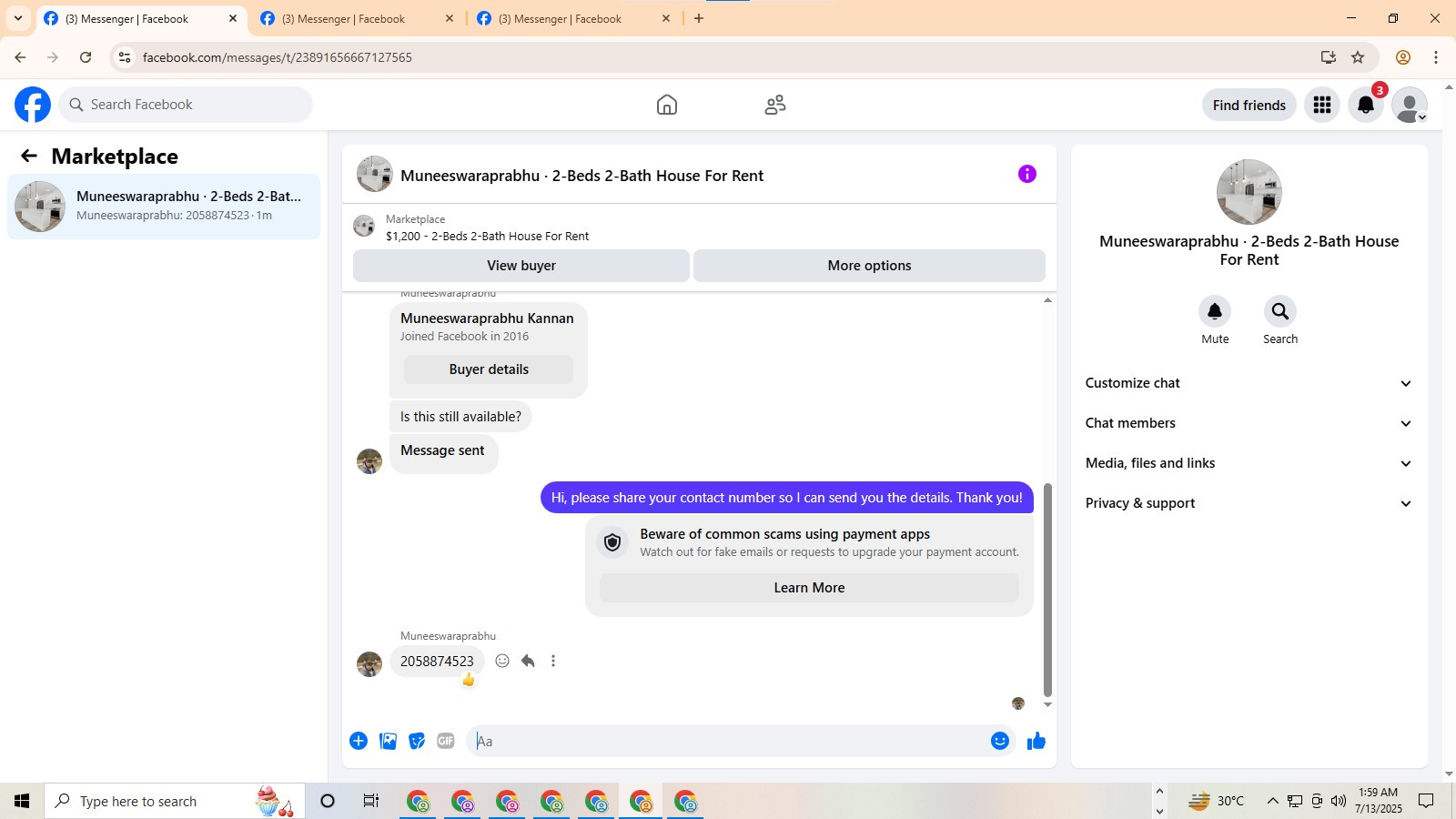Open Windows Start menu
The image size is (1456, 819).
(x=22, y=801)
